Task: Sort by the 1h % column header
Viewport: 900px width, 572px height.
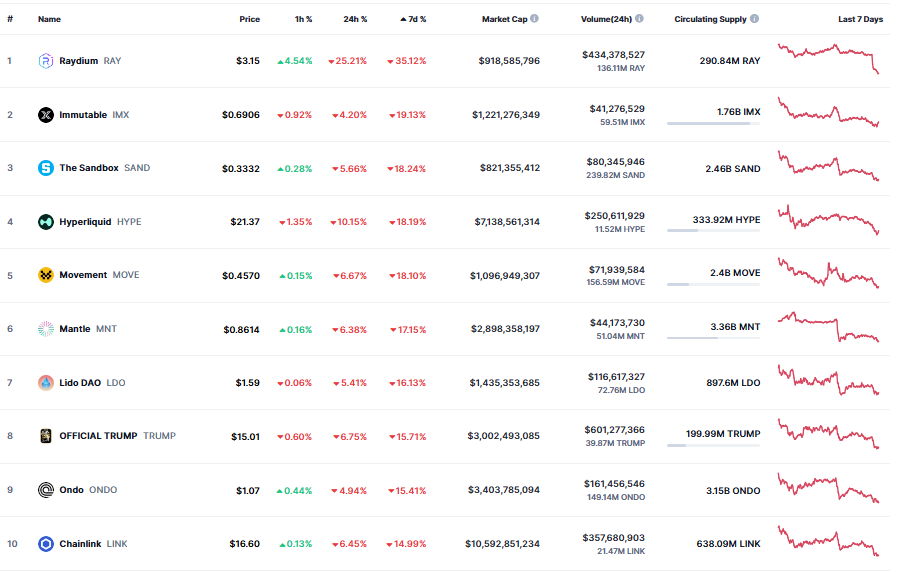Action: [x=304, y=20]
